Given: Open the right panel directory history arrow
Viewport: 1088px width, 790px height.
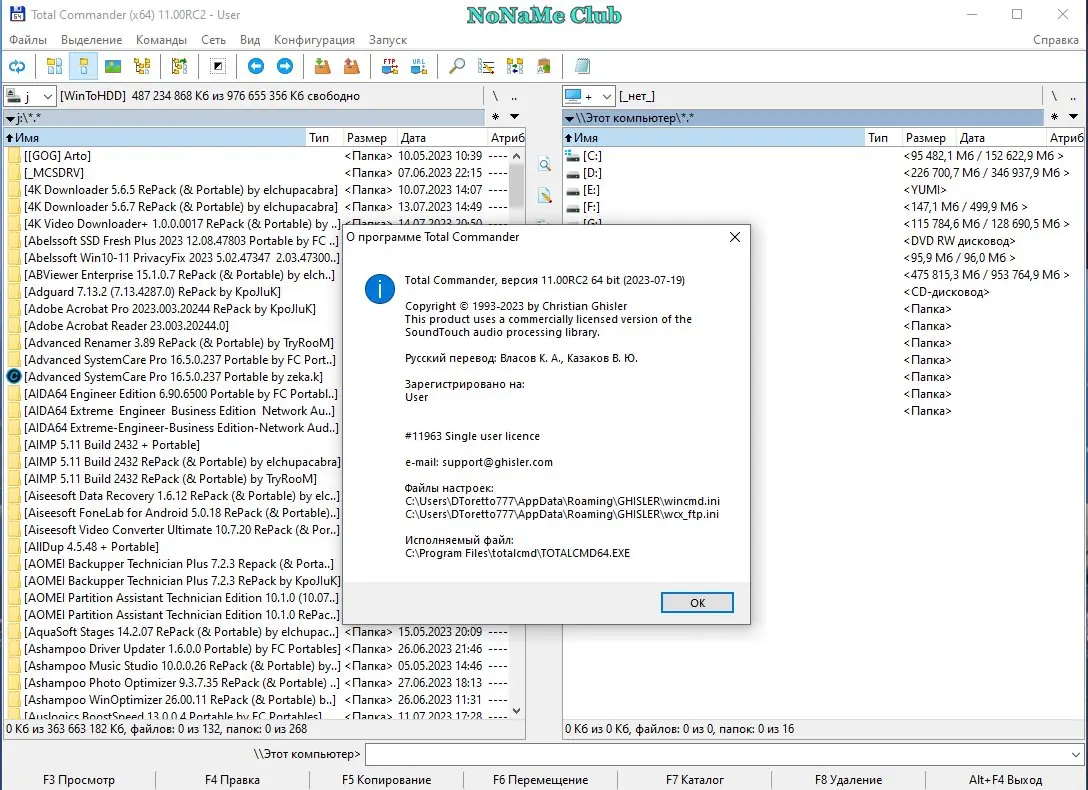Looking at the screenshot, I should pos(1073,117).
